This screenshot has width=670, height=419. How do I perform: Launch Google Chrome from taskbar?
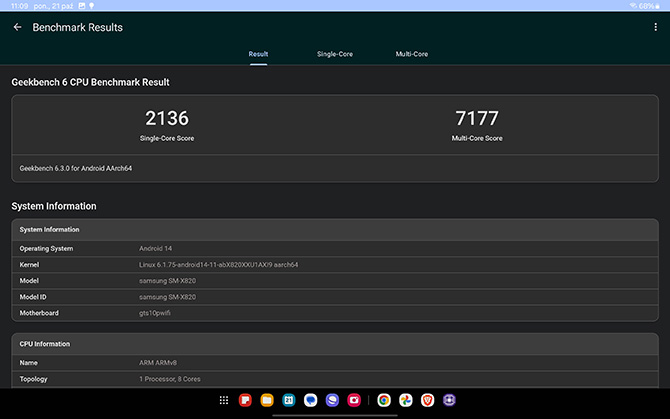[384, 400]
